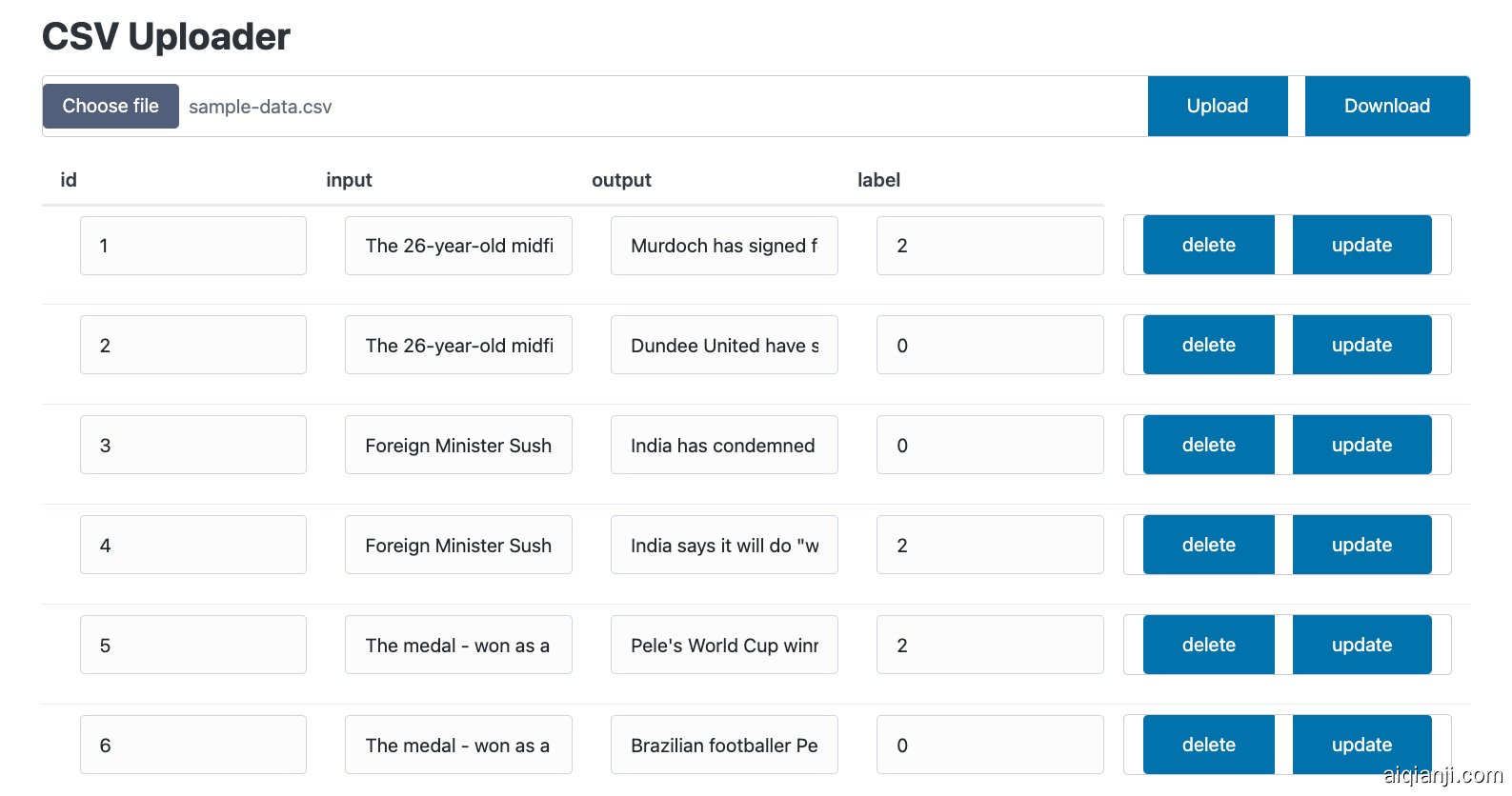Delete the Dundee United row
1512x796 pixels.
tap(1208, 345)
